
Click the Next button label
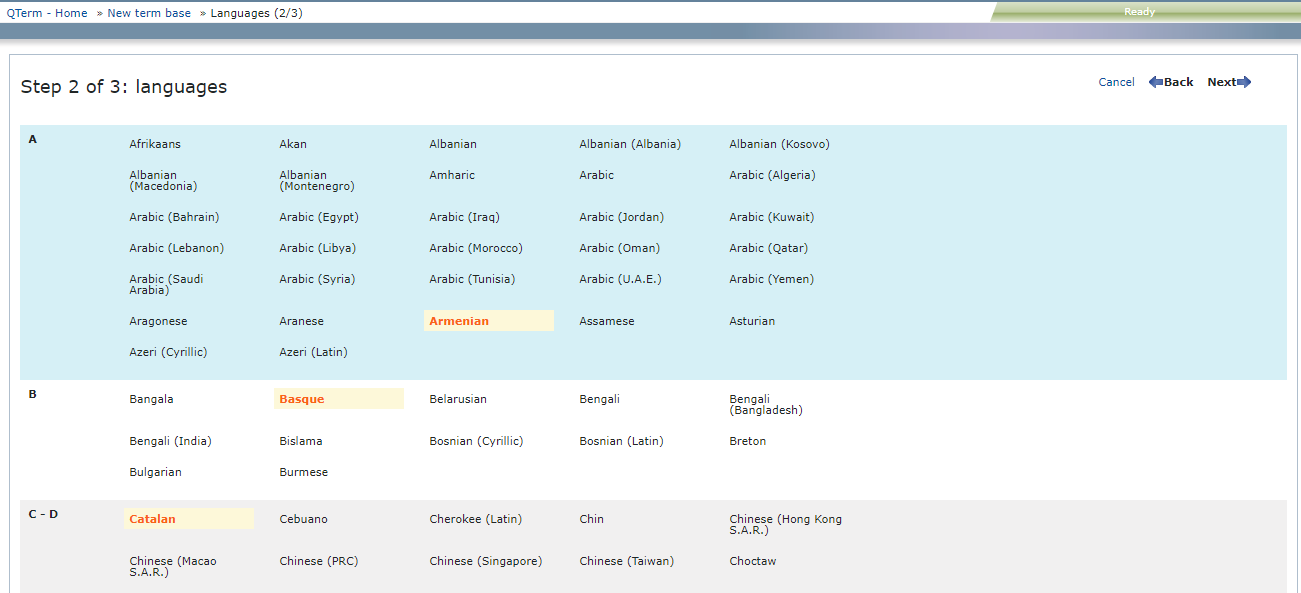(x=1220, y=82)
